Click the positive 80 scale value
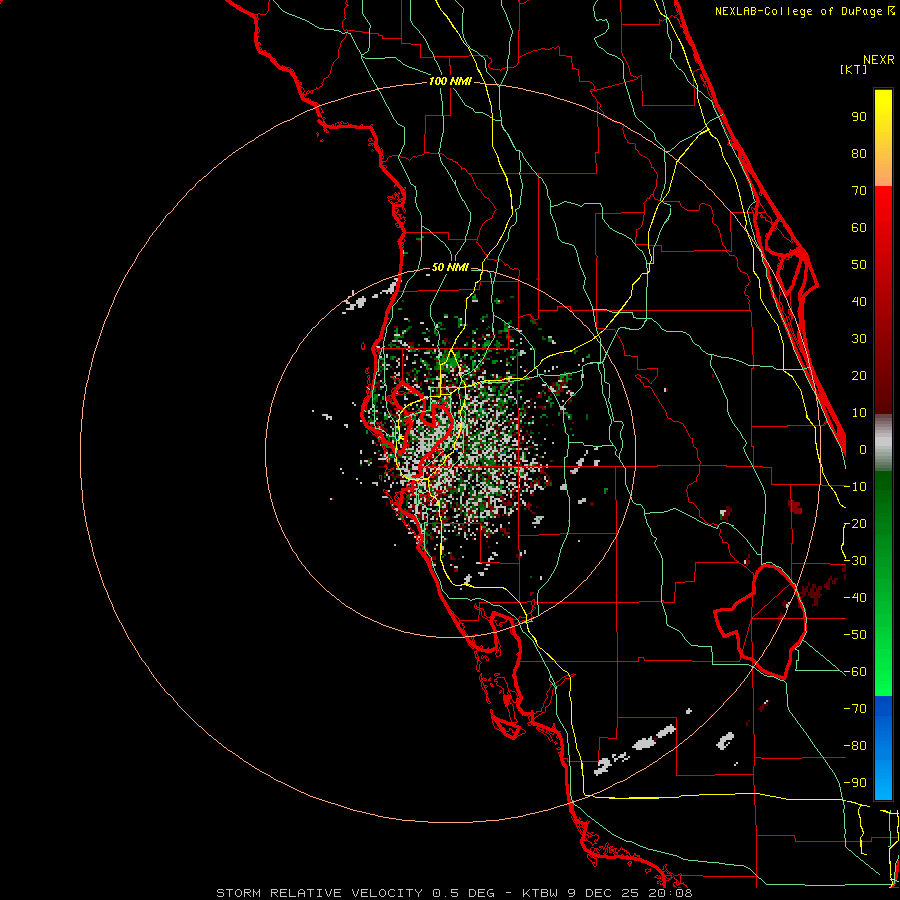This screenshot has width=900, height=900. pos(859,153)
